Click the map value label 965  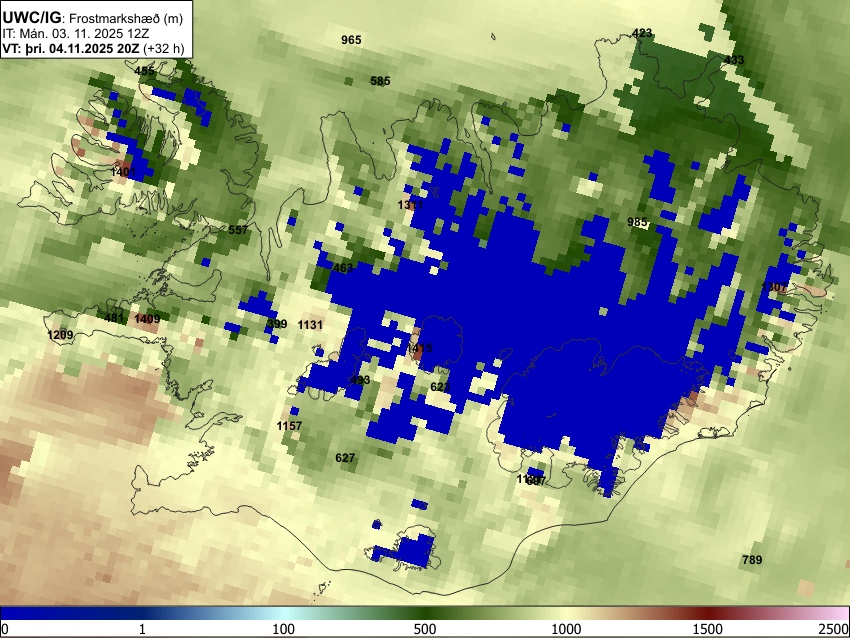[x=351, y=40]
